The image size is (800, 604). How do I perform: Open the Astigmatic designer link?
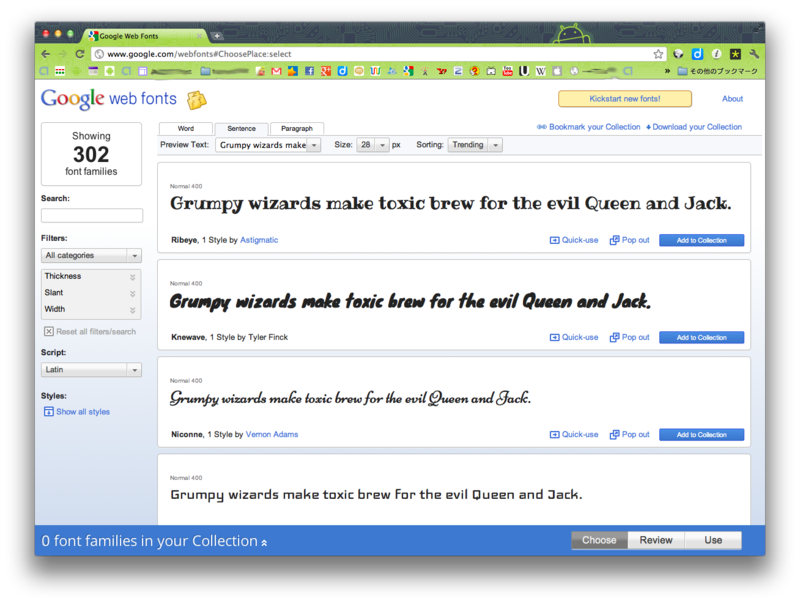point(259,240)
